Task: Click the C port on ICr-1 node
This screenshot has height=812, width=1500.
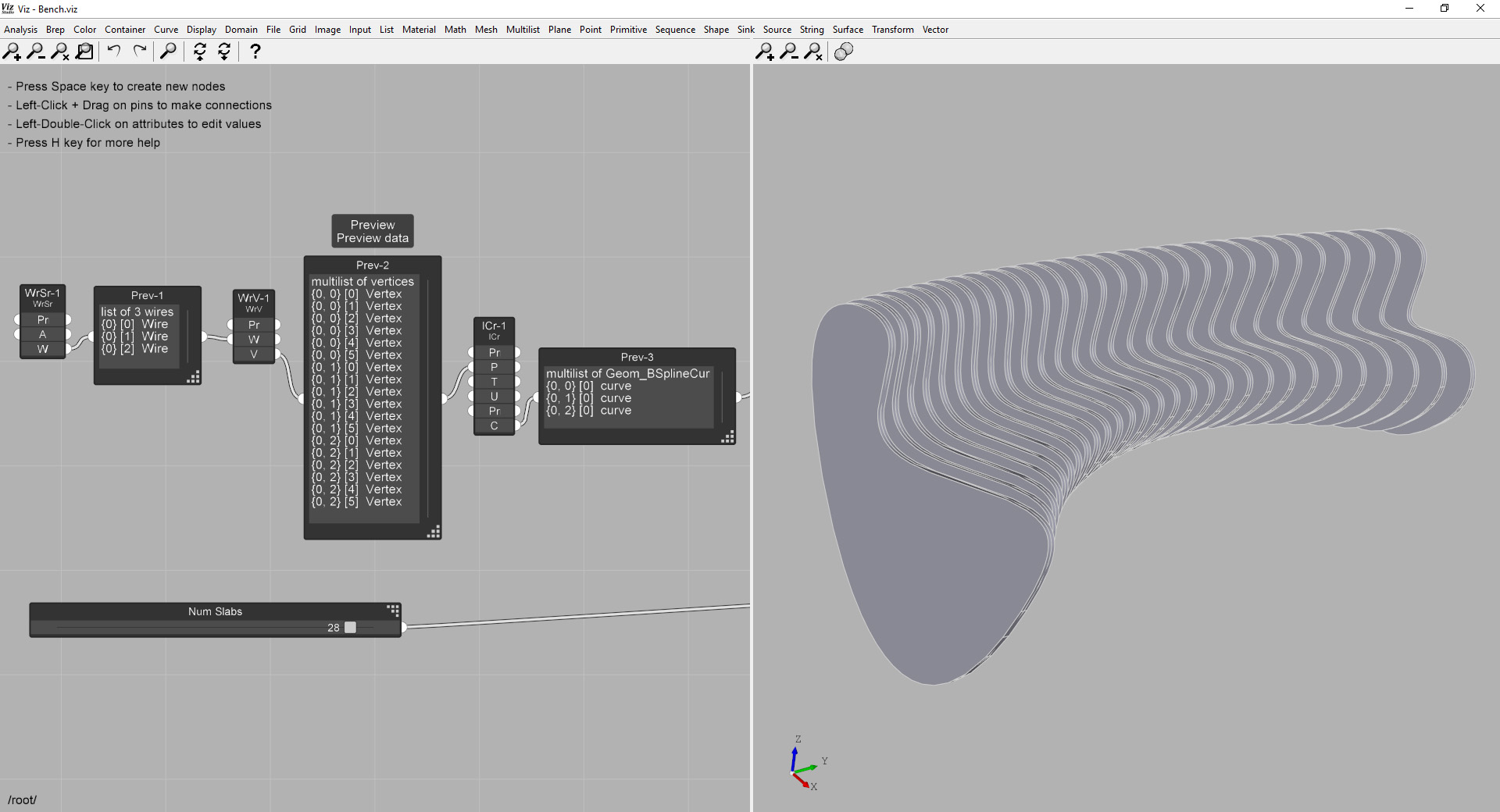Action: [x=494, y=426]
